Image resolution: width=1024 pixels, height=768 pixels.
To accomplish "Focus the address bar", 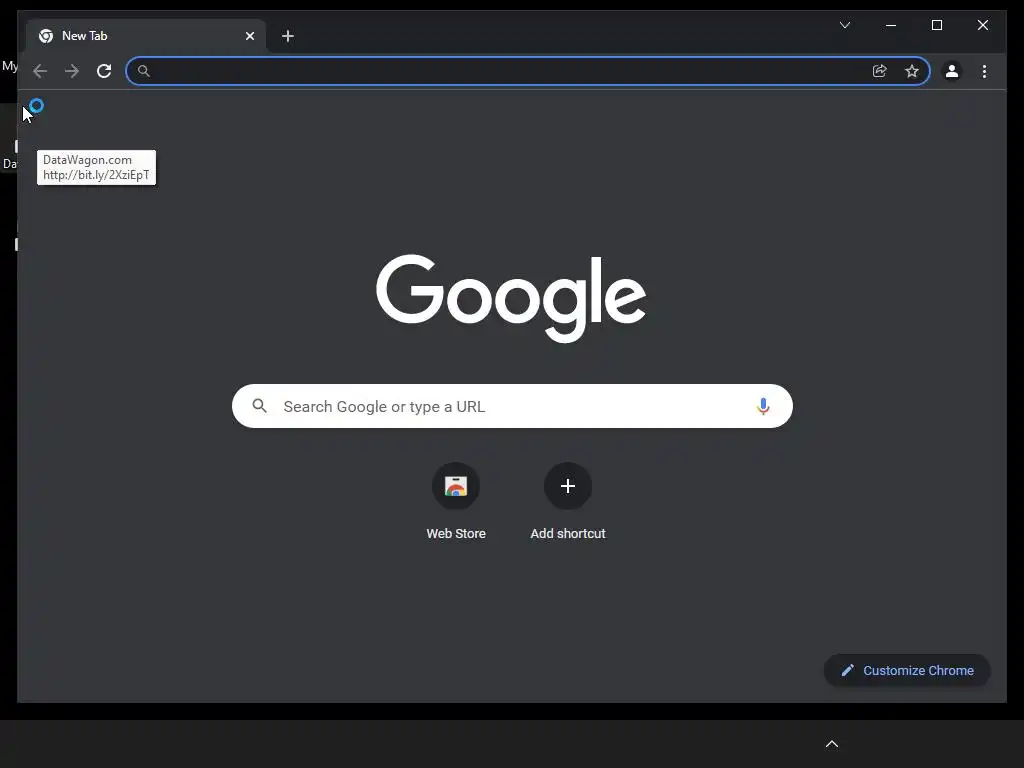I will [x=528, y=71].
